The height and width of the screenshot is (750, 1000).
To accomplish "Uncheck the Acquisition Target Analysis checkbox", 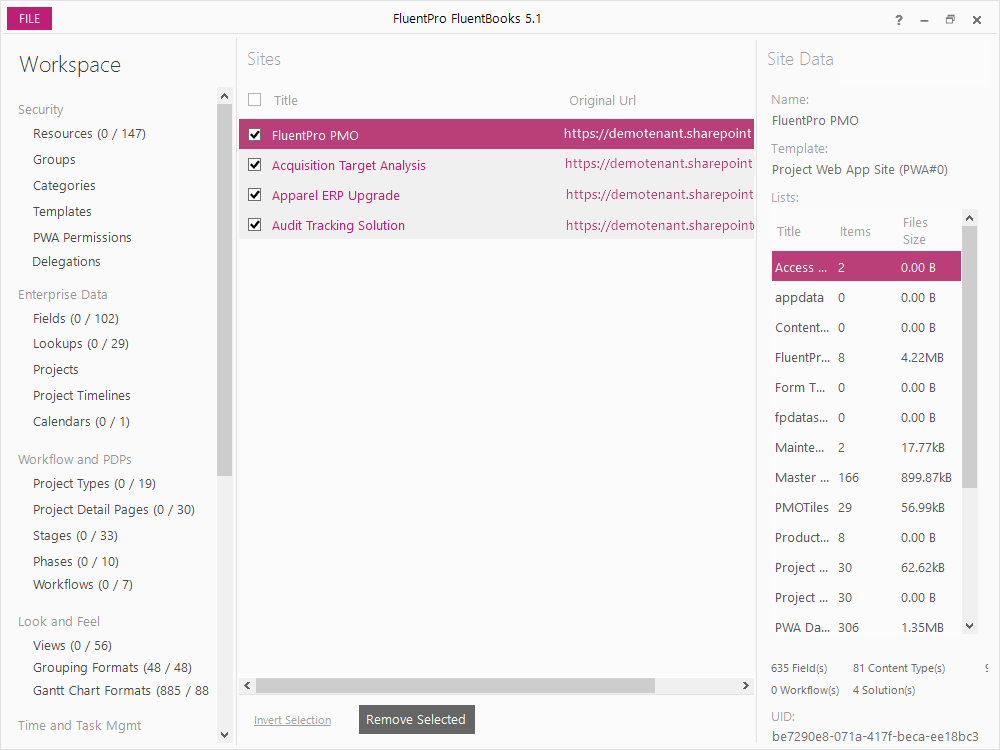I will tap(254, 165).
